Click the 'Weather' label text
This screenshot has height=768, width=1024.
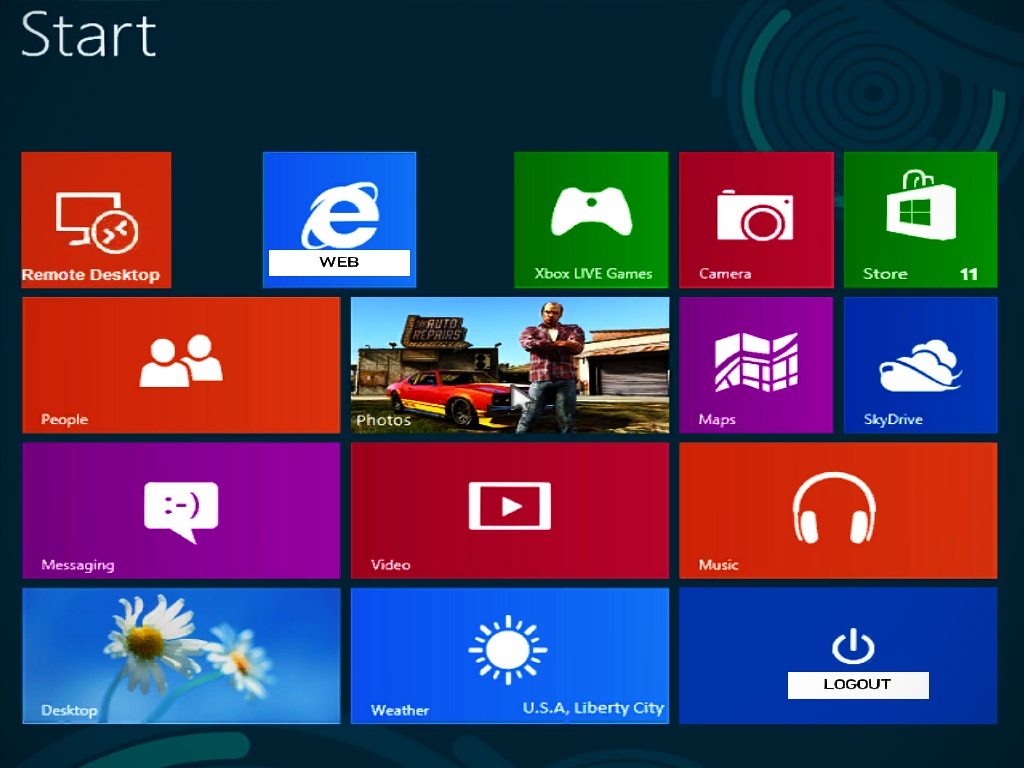(x=400, y=711)
